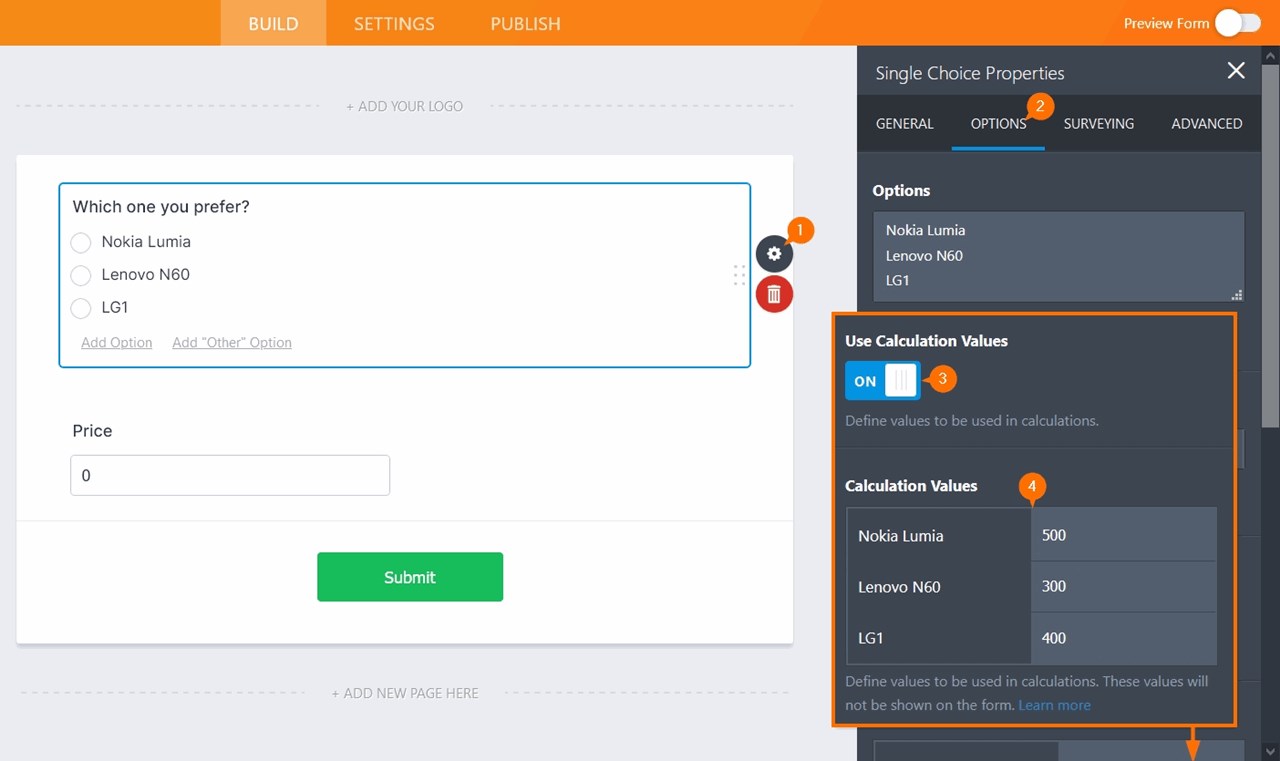Turn on Preview Form toggle

point(1238,23)
